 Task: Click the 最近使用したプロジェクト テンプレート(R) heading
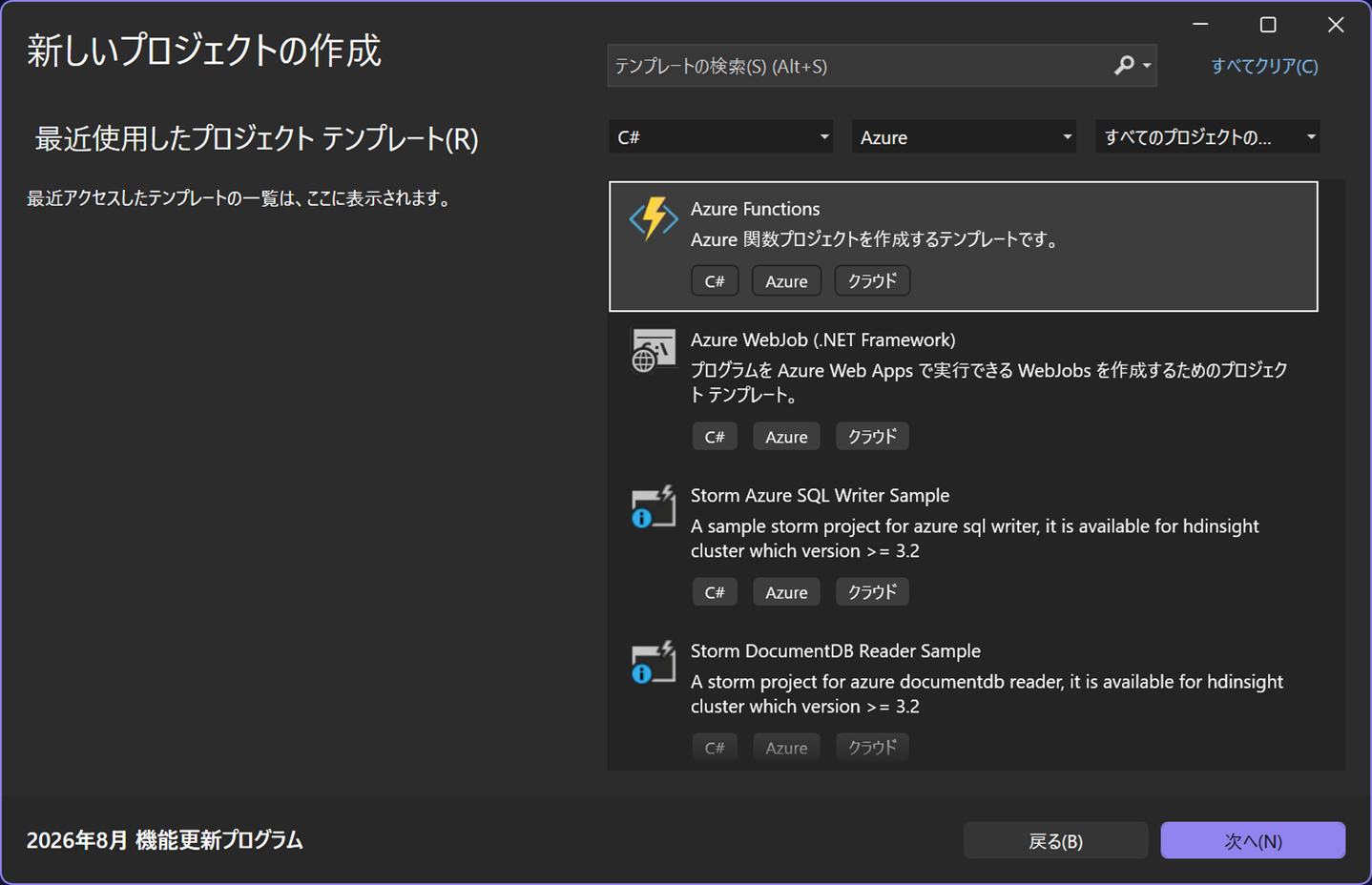pos(257,139)
